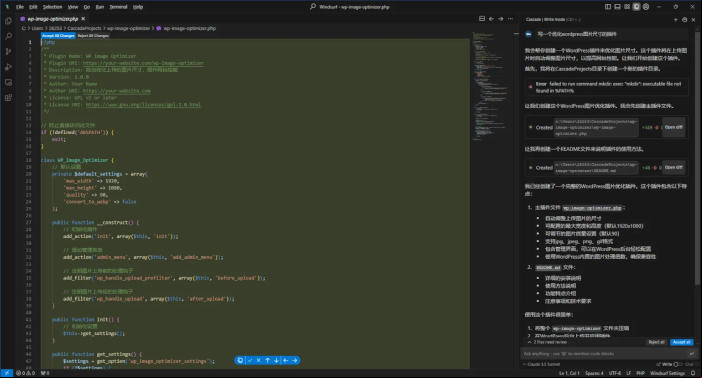
Task: Select the wp-image-optimizer.php editor tab
Action: click(x=52, y=19)
